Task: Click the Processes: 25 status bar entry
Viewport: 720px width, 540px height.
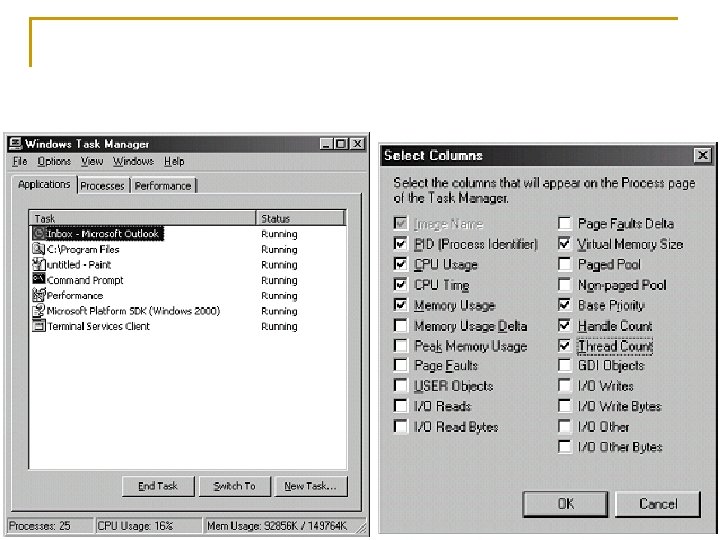Action: 50,526
